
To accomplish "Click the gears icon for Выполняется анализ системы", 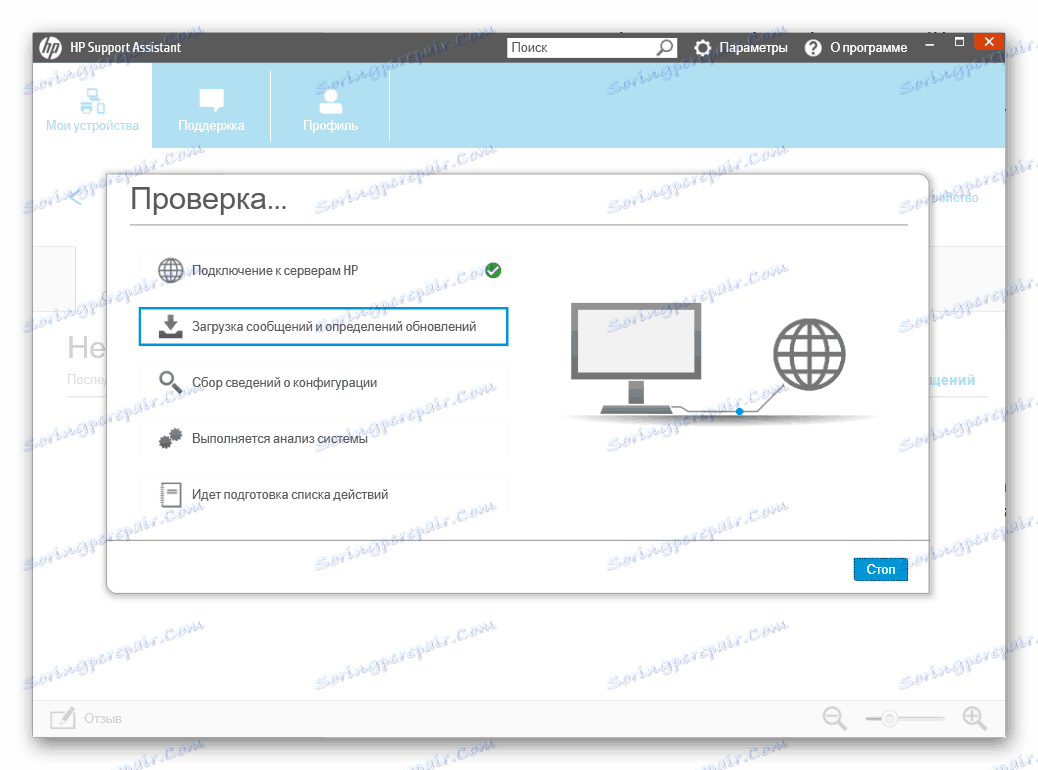I will click(170, 437).
